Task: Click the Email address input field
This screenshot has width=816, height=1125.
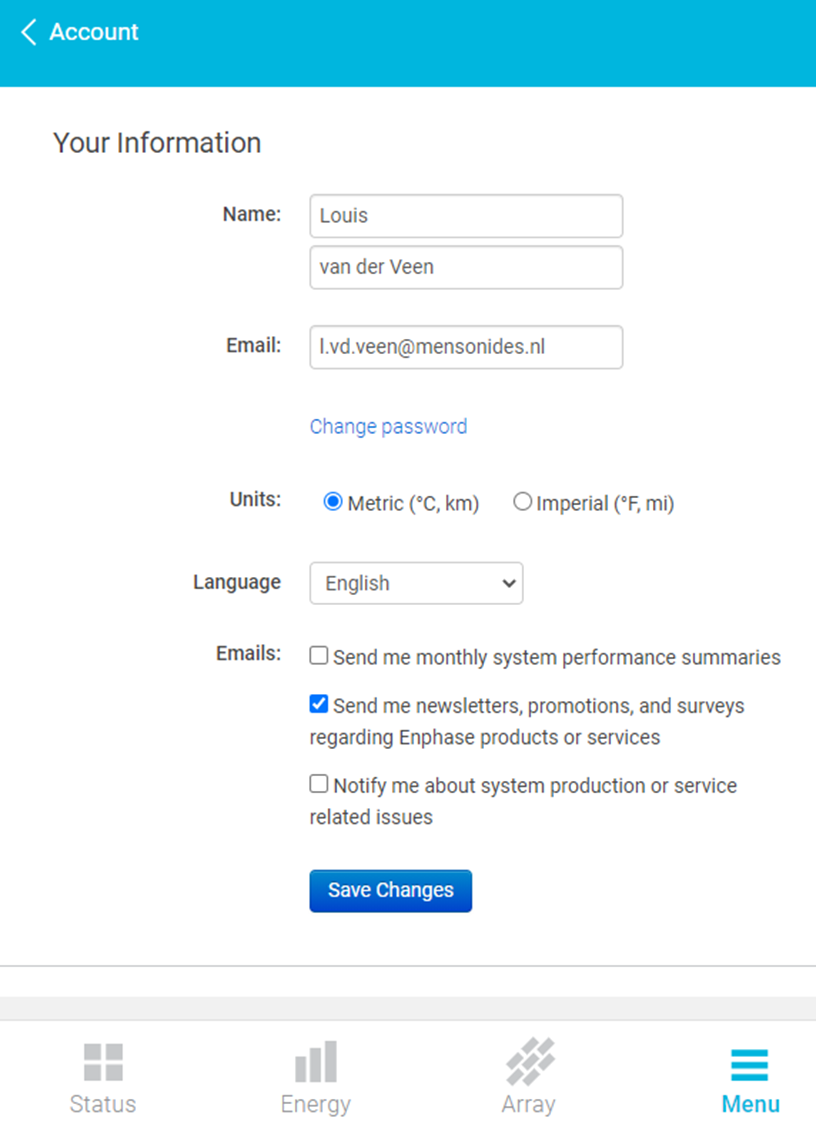Action: coord(466,347)
